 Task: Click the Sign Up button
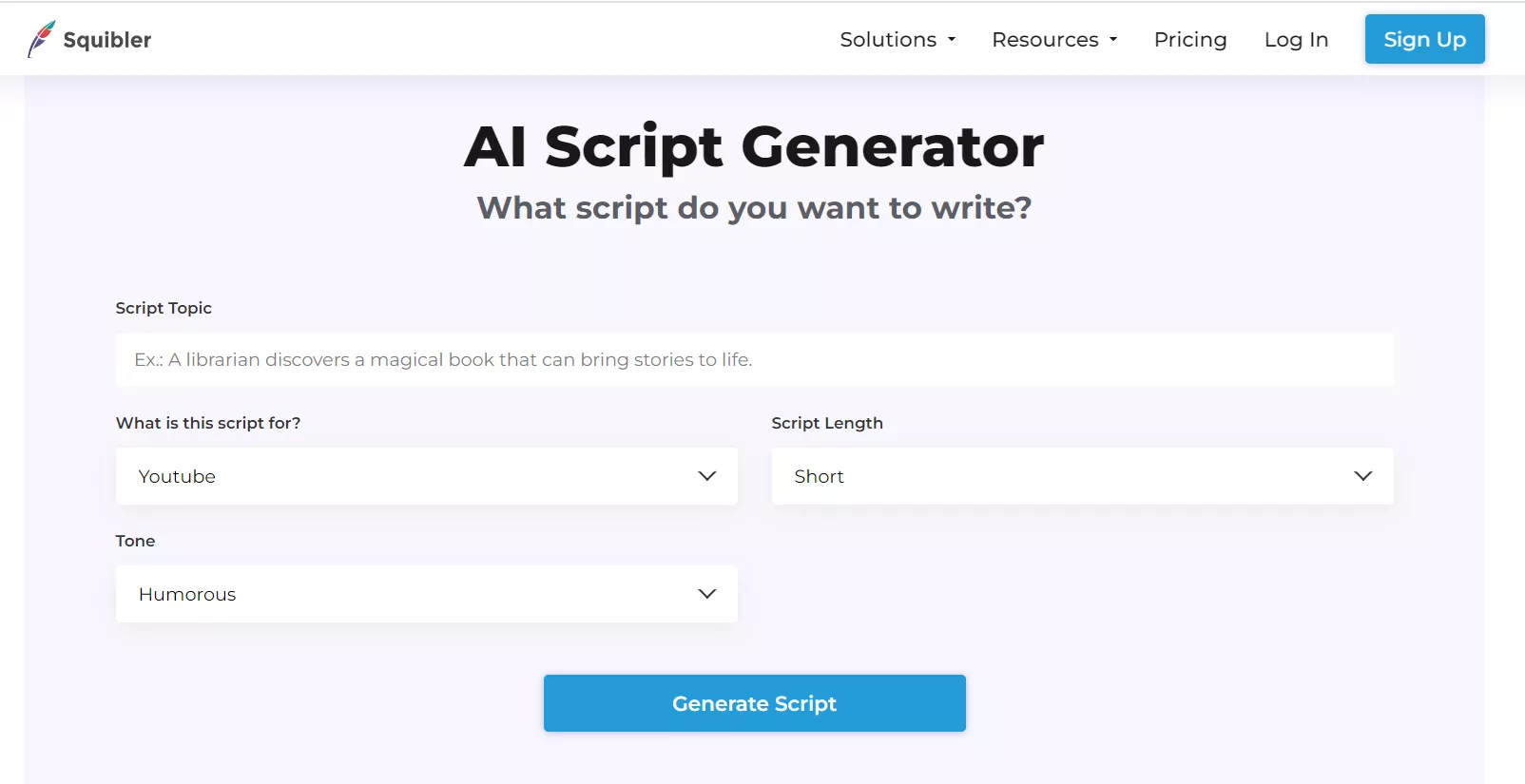1423,39
